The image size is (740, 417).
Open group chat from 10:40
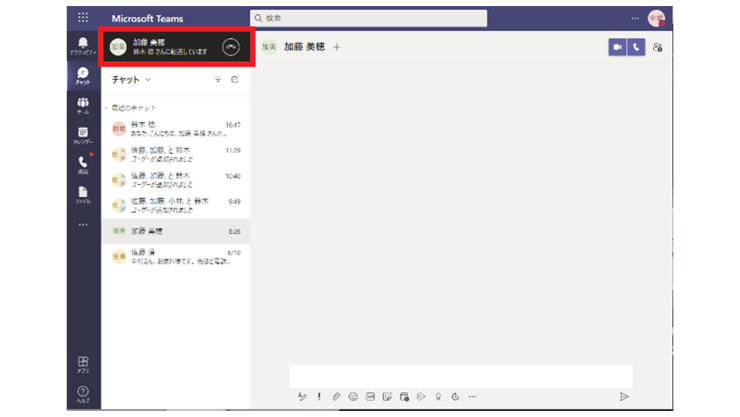pyautogui.click(x=176, y=180)
